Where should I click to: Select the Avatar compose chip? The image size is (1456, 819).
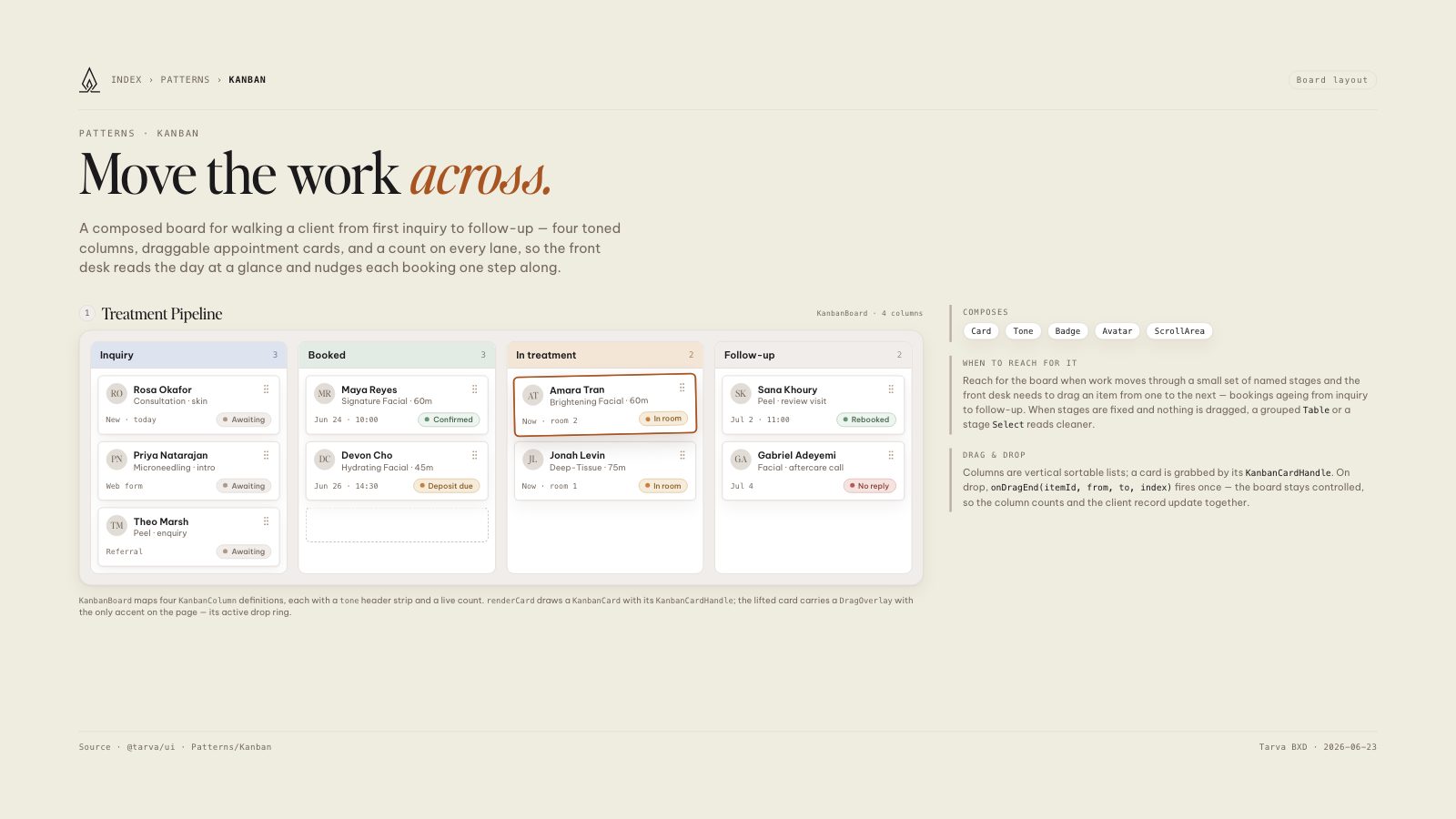click(1117, 331)
